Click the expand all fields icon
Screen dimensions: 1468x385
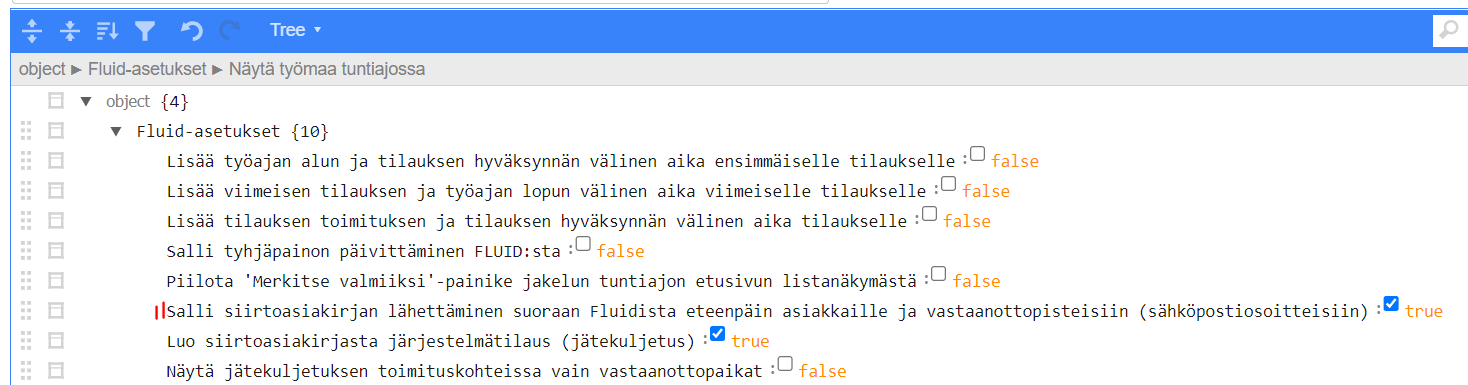32,31
